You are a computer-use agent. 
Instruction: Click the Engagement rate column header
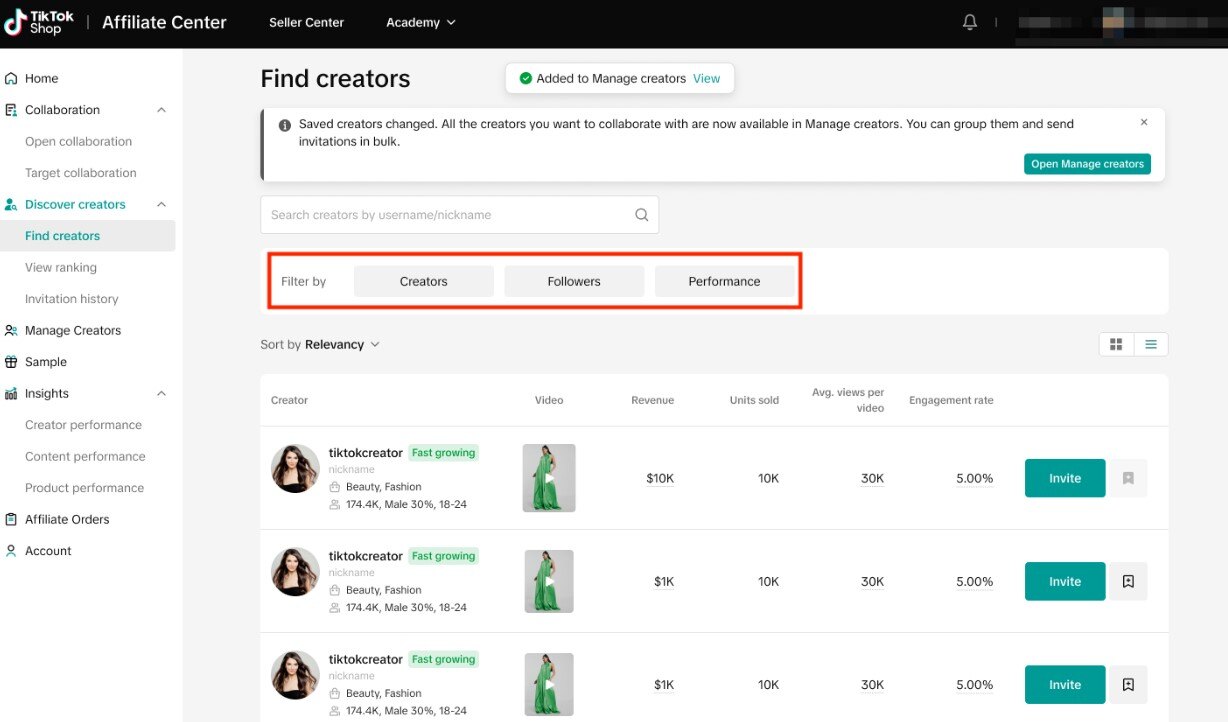coord(951,400)
